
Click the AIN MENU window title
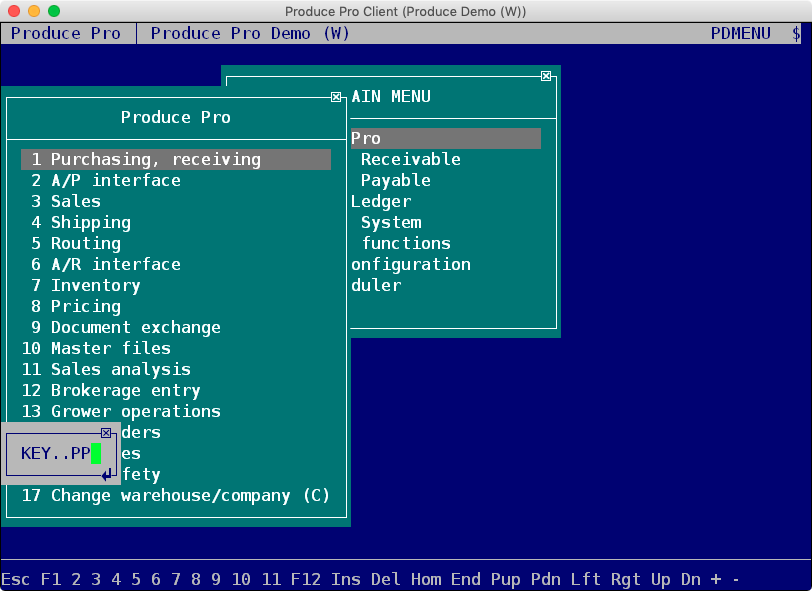click(391, 96)
